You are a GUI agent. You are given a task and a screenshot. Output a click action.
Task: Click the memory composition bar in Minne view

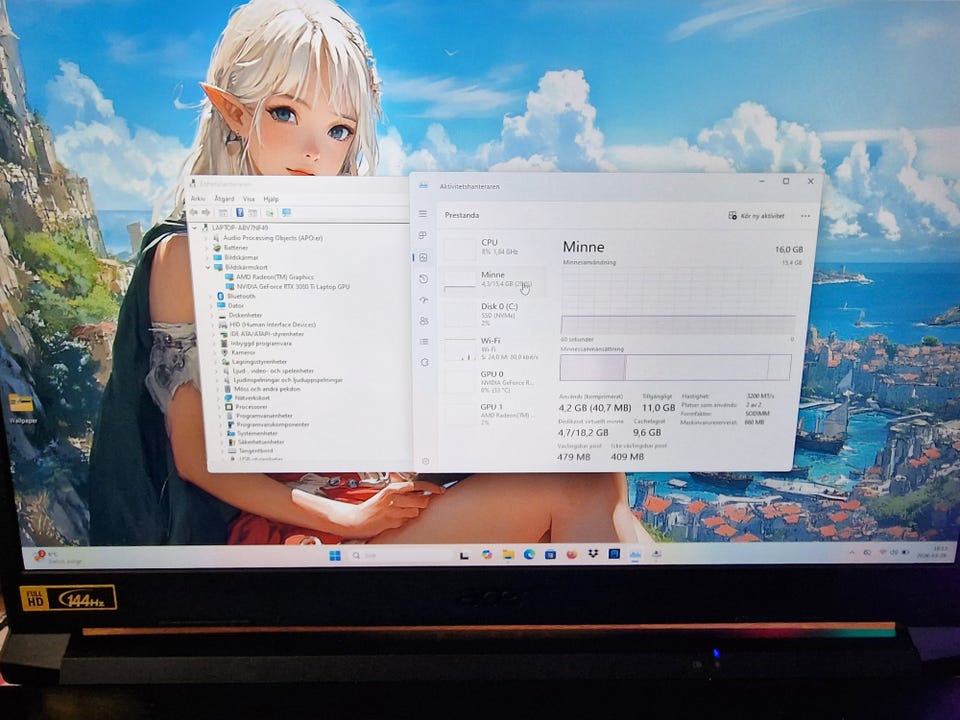pos(675,367)
